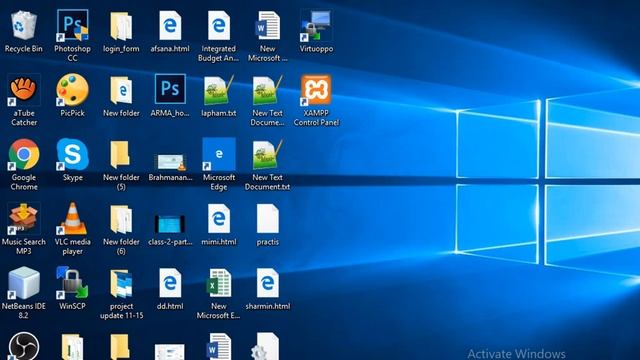Select the OBS Studio icon in bottom row
The image size is (640, 360).
[x=24, y=346]
